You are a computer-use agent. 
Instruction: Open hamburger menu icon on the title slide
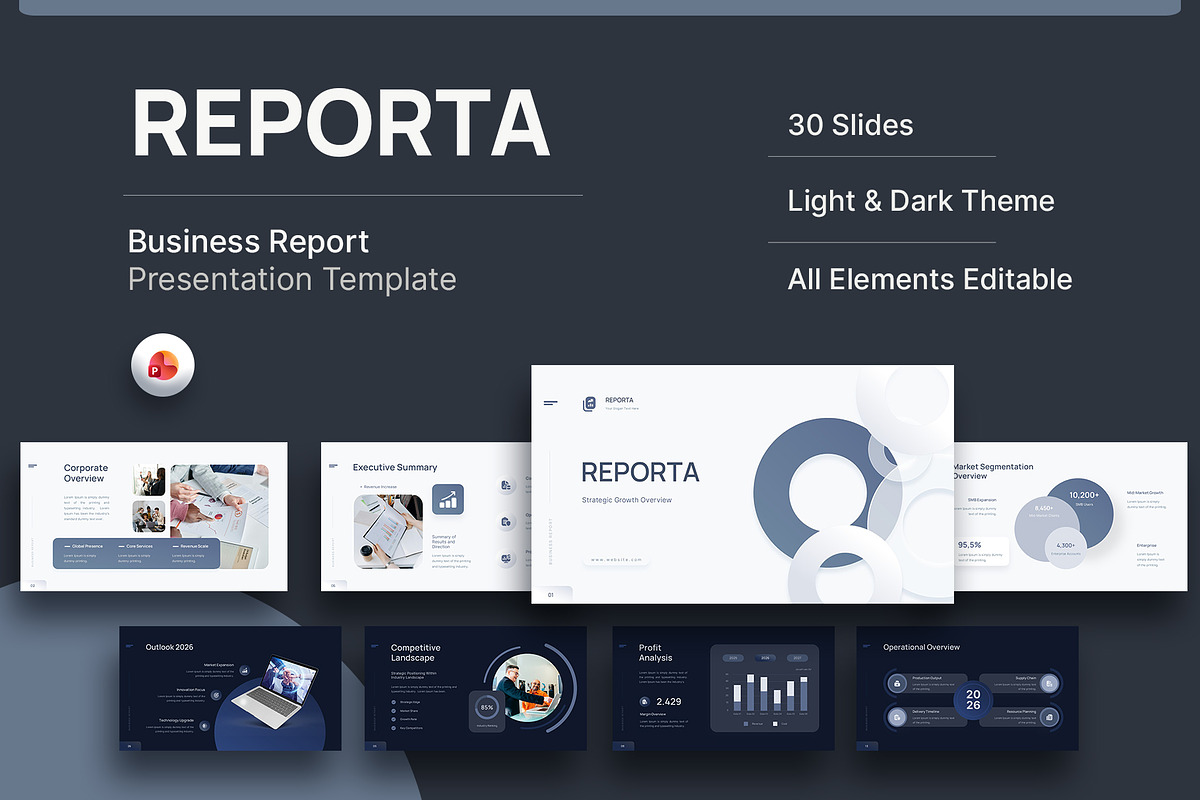pyautogui.click(x=551, y=403)
